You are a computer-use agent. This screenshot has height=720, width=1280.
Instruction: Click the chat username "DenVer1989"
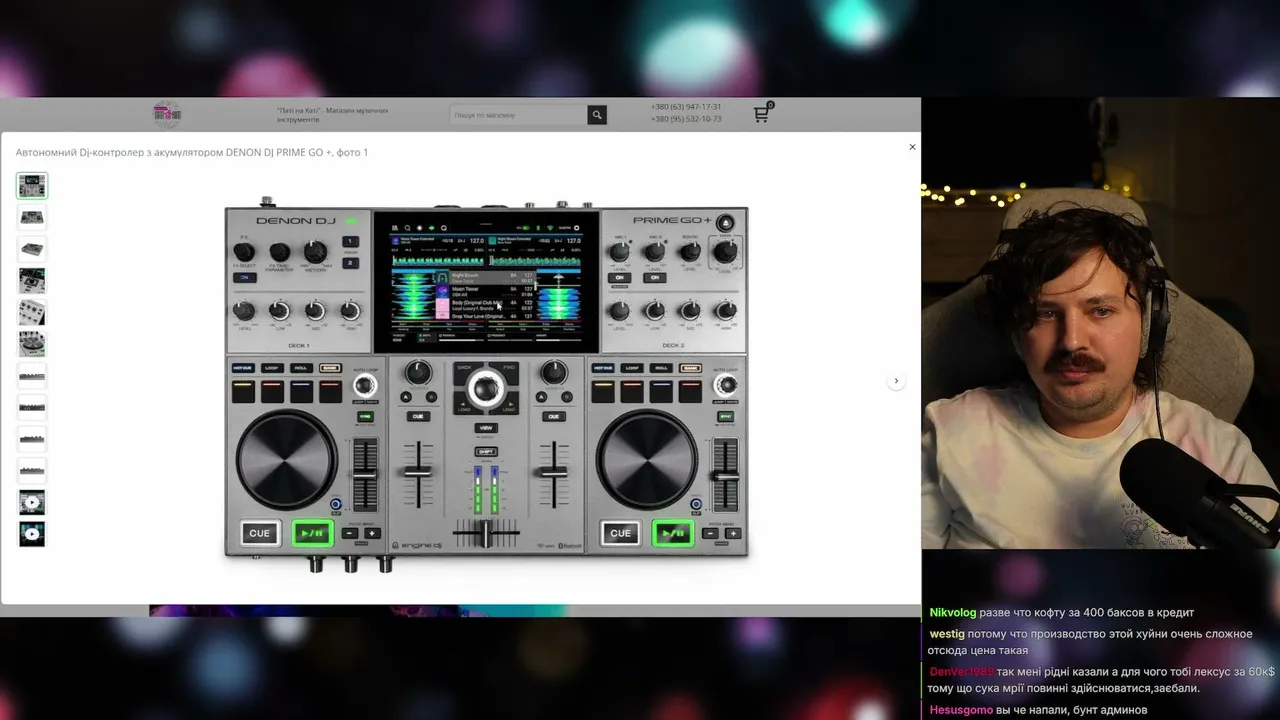(x=961, y=672)
